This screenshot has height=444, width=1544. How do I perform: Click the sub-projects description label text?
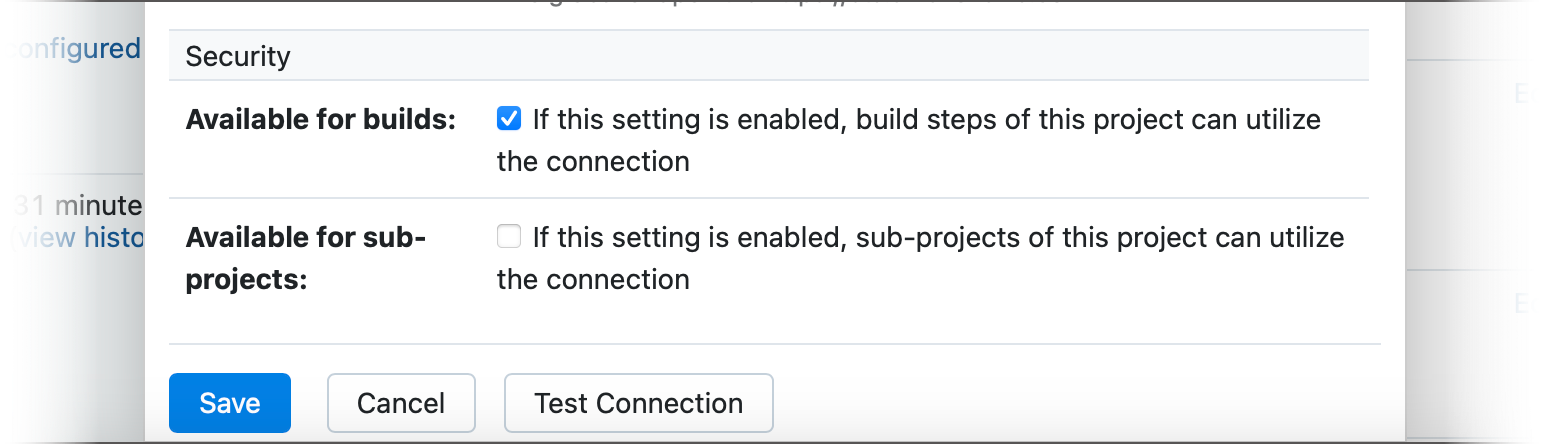tap(938, 238)
